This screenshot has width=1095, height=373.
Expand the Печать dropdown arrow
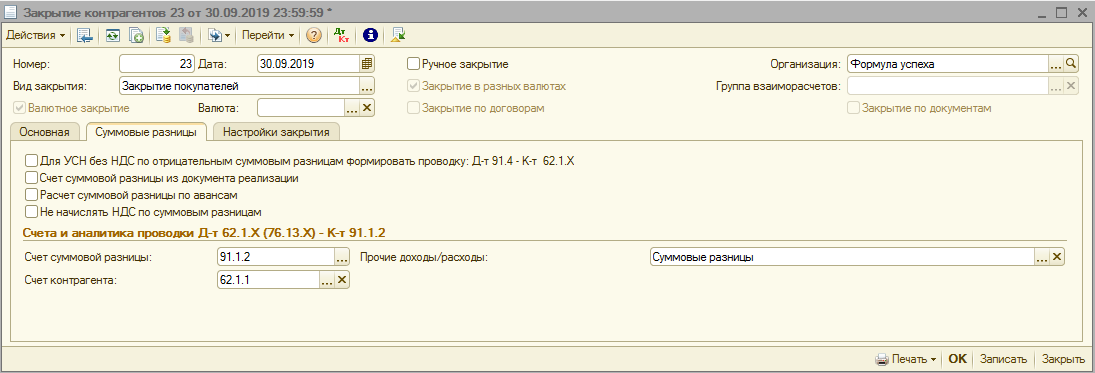[933, 360]
